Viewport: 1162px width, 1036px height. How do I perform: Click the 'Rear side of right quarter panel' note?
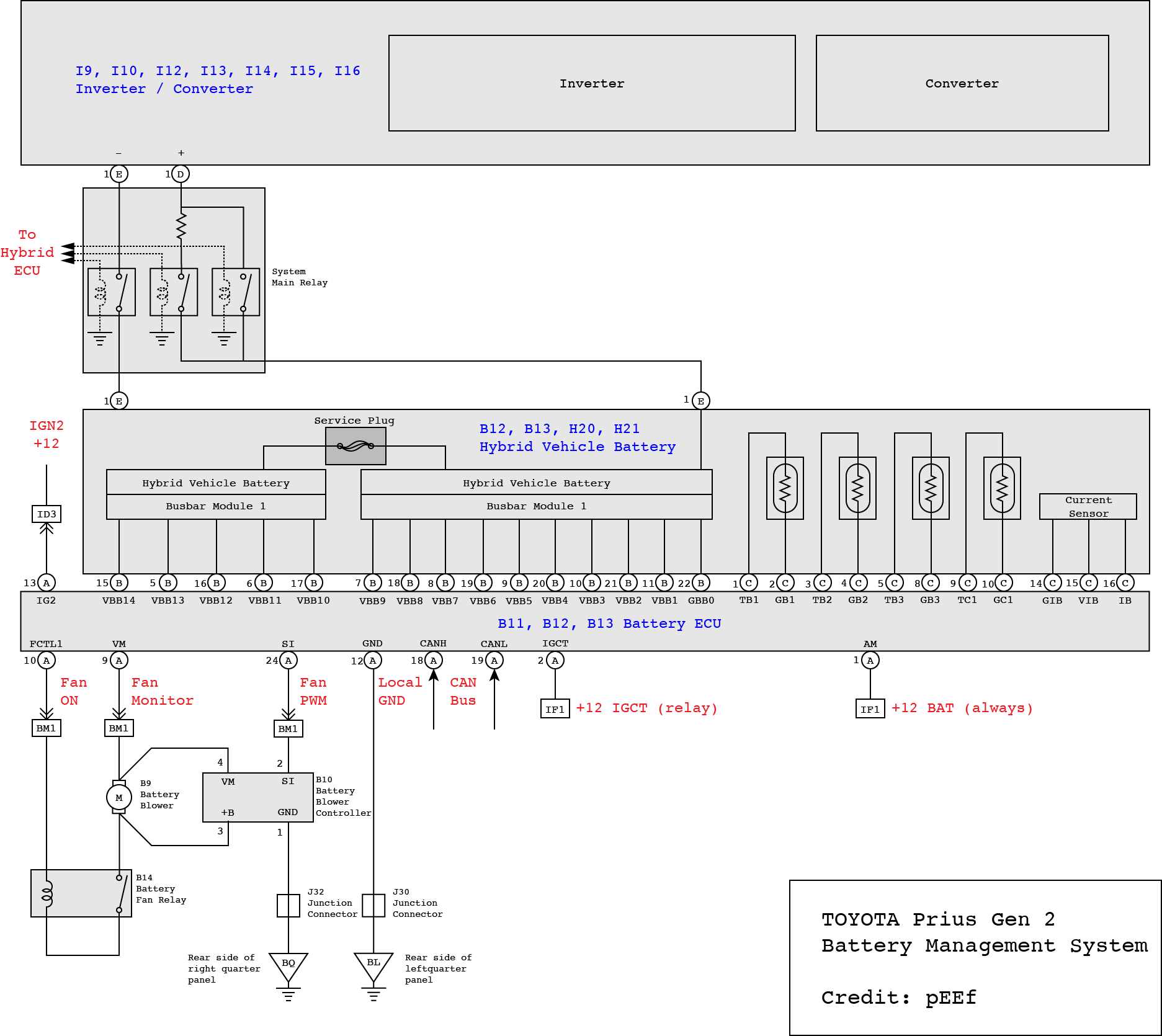coord(224,968)
